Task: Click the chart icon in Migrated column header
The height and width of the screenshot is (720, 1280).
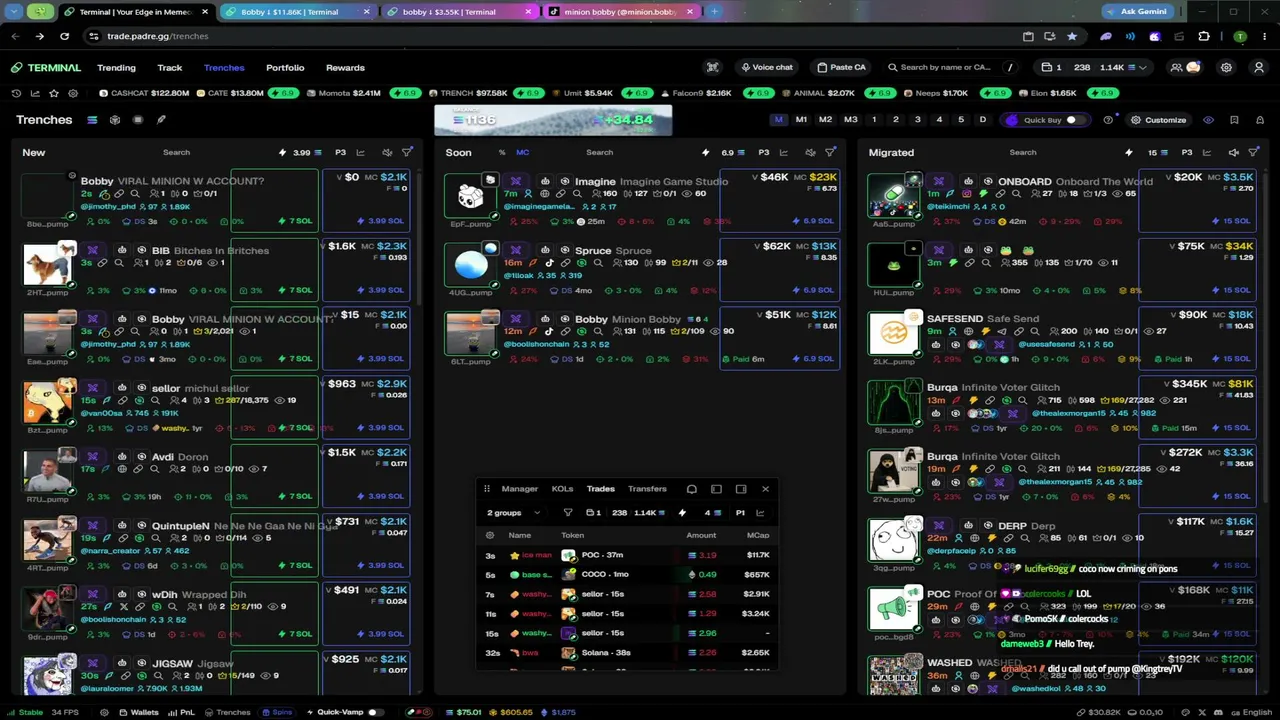Action: pos(1207,153)
